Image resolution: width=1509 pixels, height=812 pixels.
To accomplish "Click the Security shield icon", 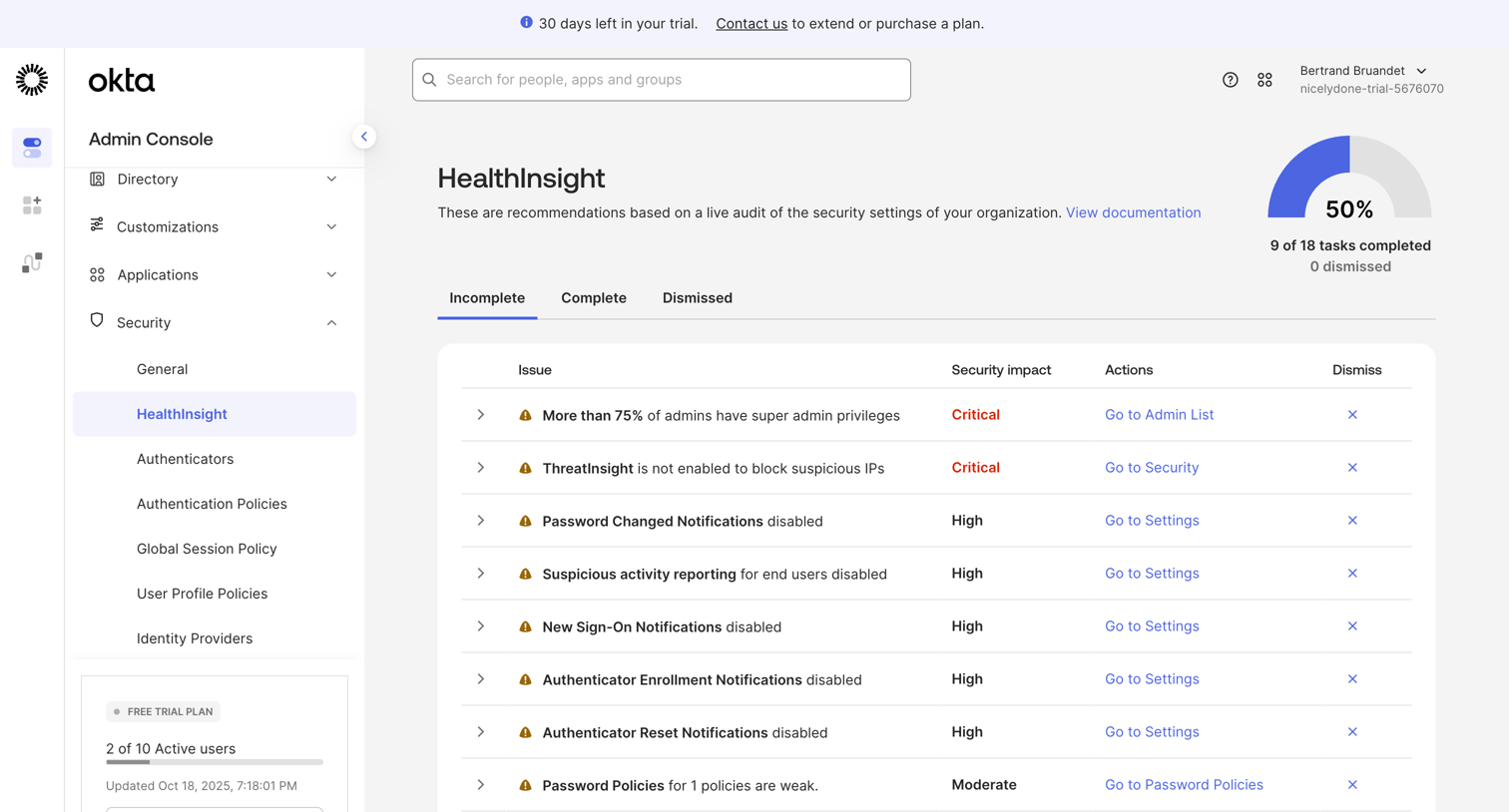I will pos(97,320).
